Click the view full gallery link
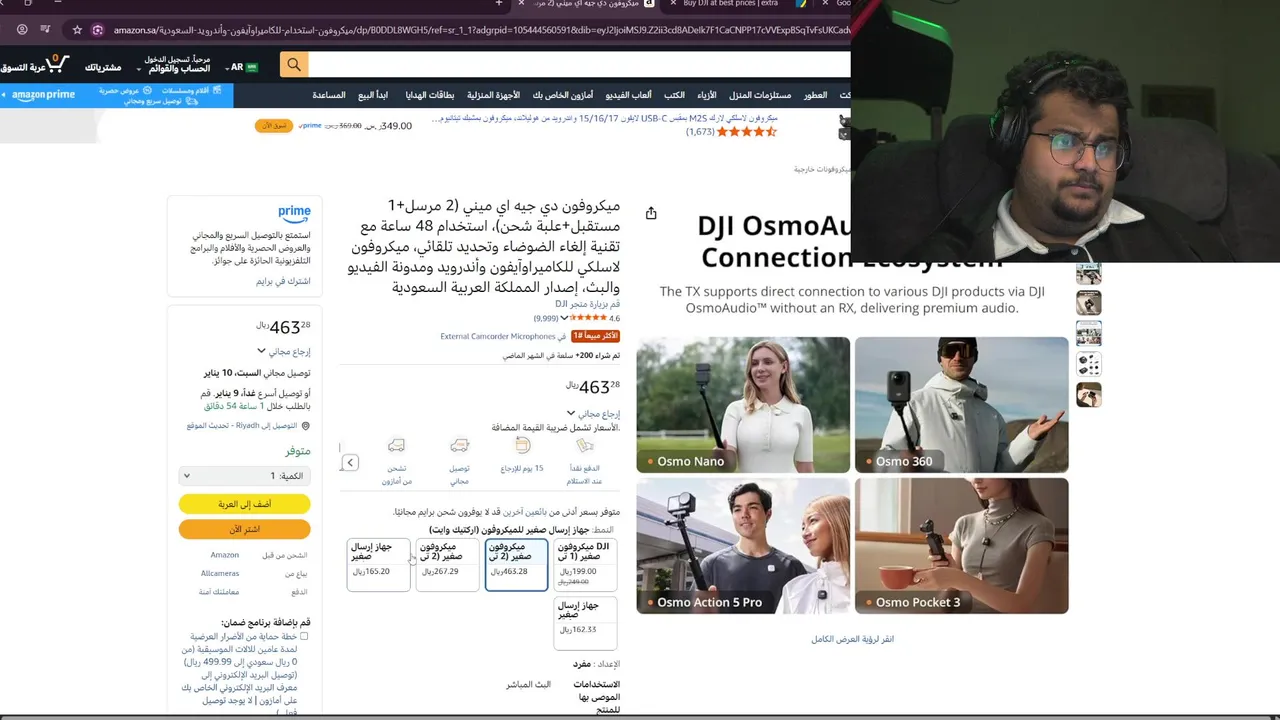 852,638
